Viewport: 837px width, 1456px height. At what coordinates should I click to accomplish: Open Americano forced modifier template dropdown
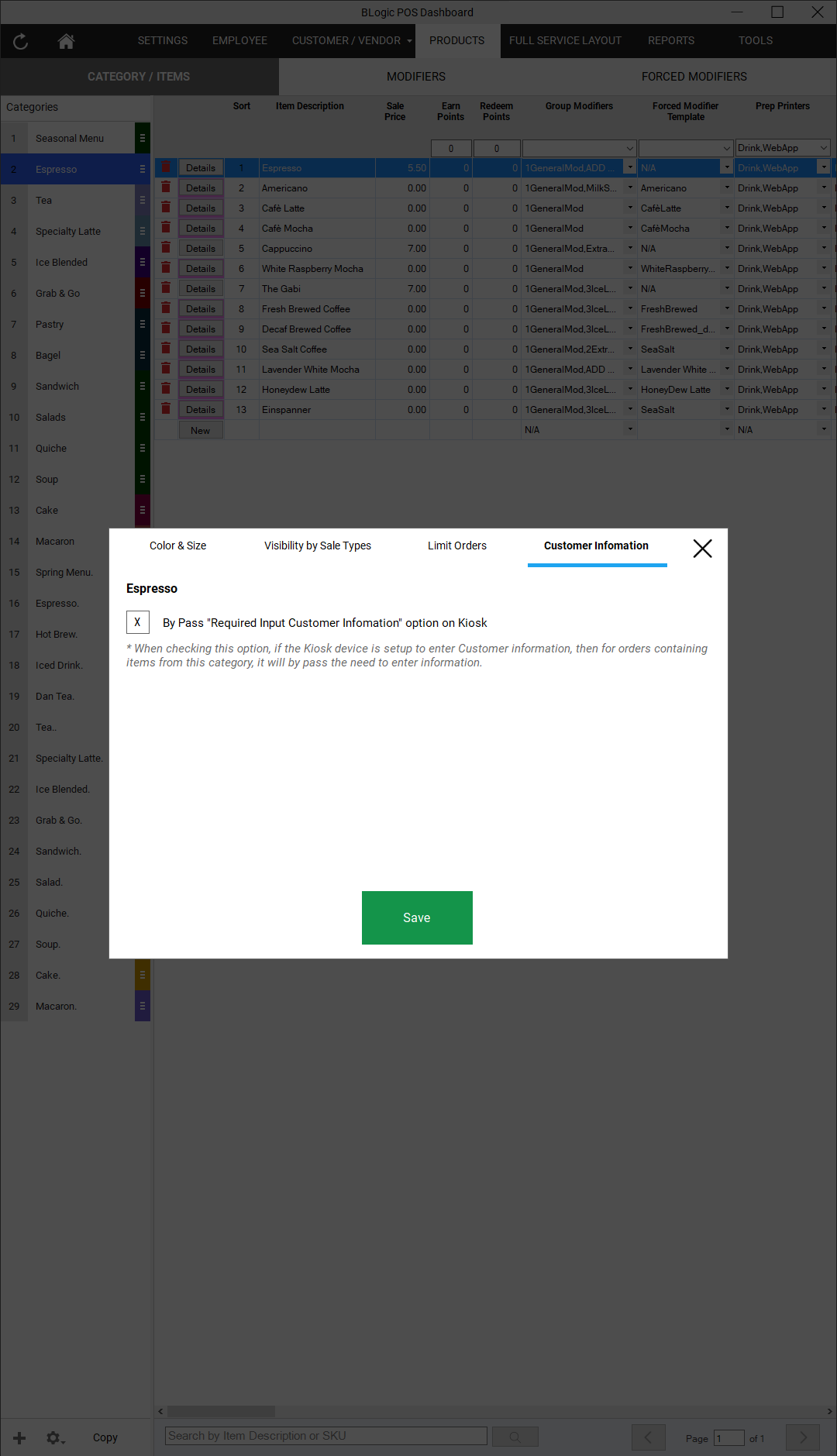pos(727,188)
